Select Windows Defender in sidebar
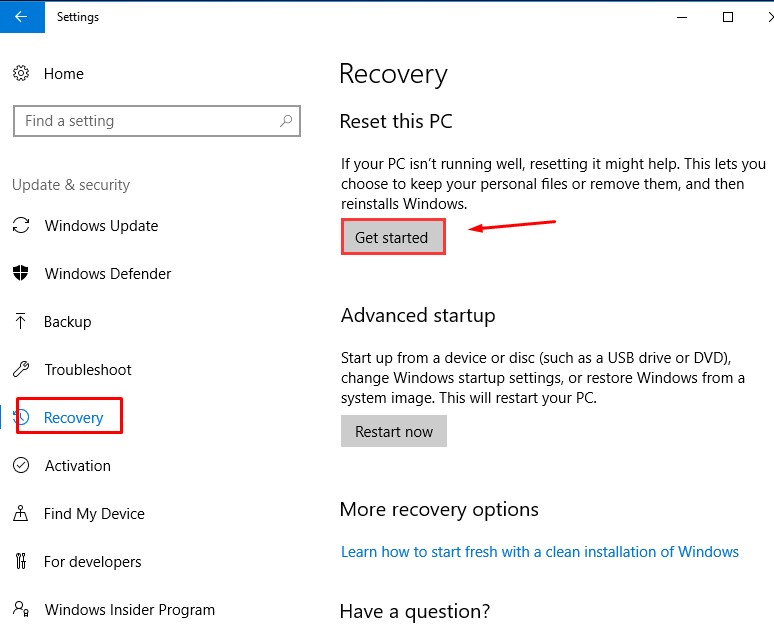The image size is (774, 624). (108, 273)
